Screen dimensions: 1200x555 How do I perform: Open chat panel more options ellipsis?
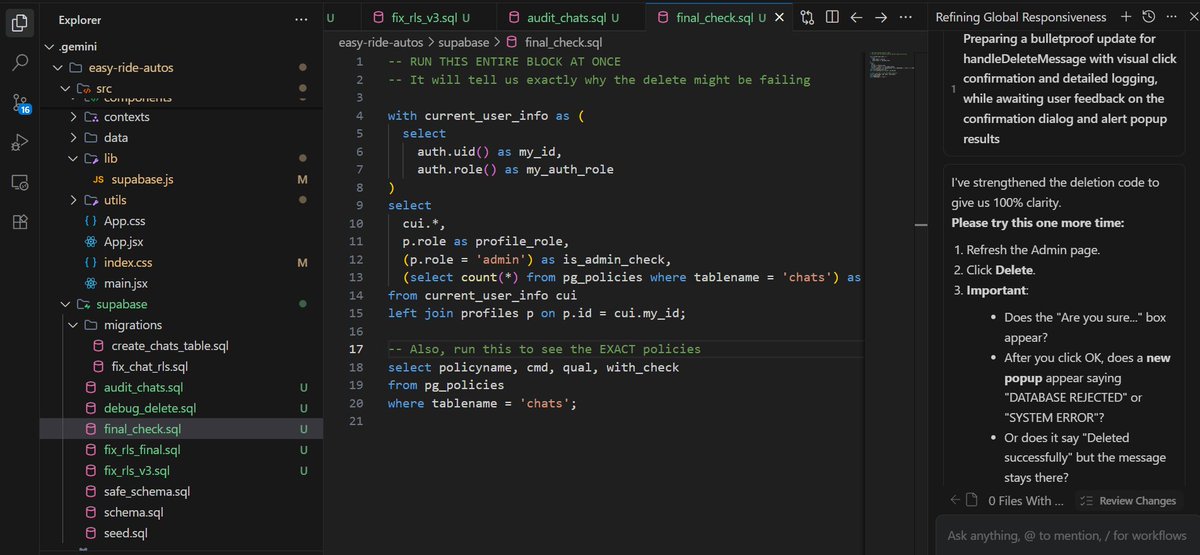1170,17
